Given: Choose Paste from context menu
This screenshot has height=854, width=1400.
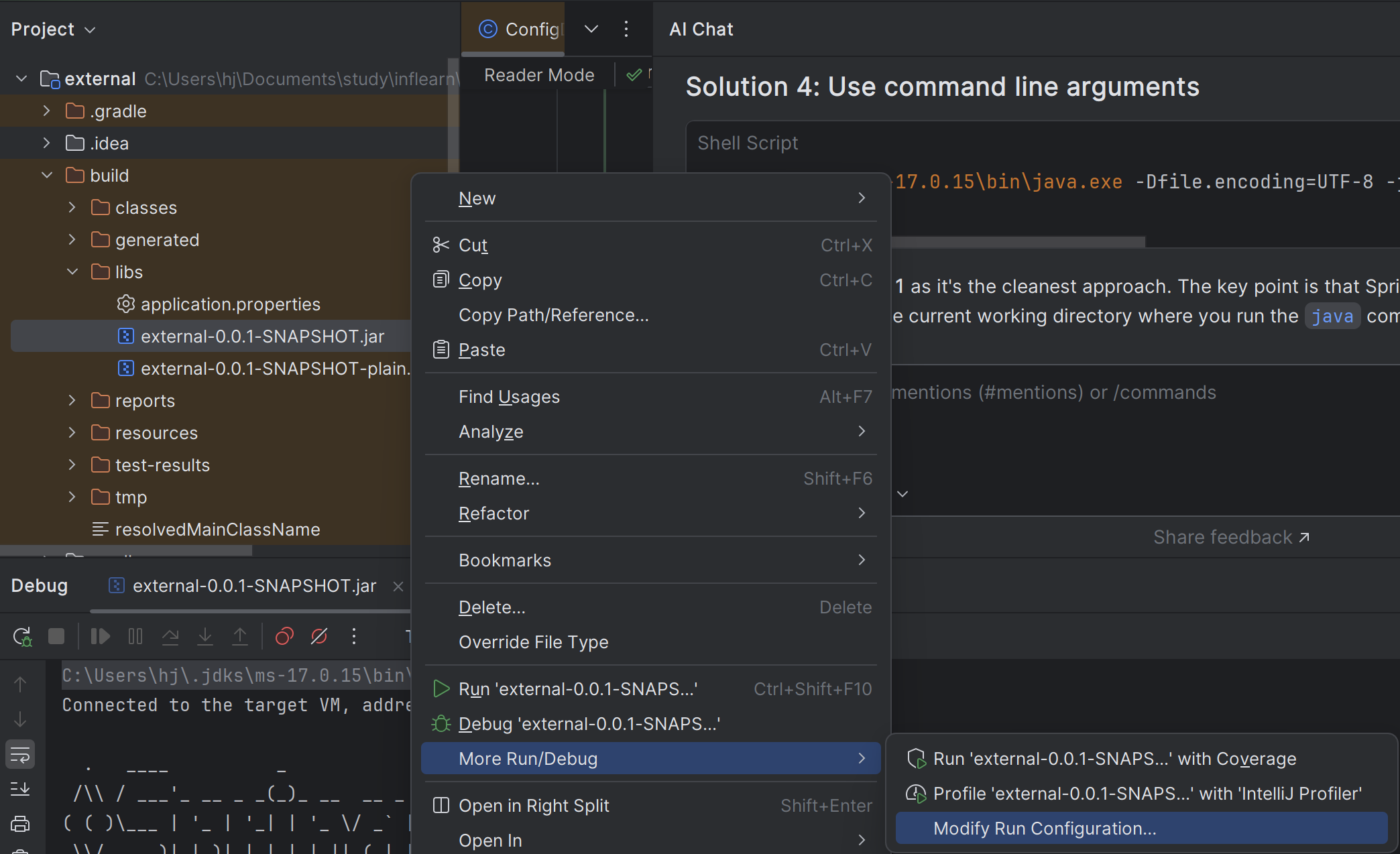Looking at the screenshot, I should (651, 350).
